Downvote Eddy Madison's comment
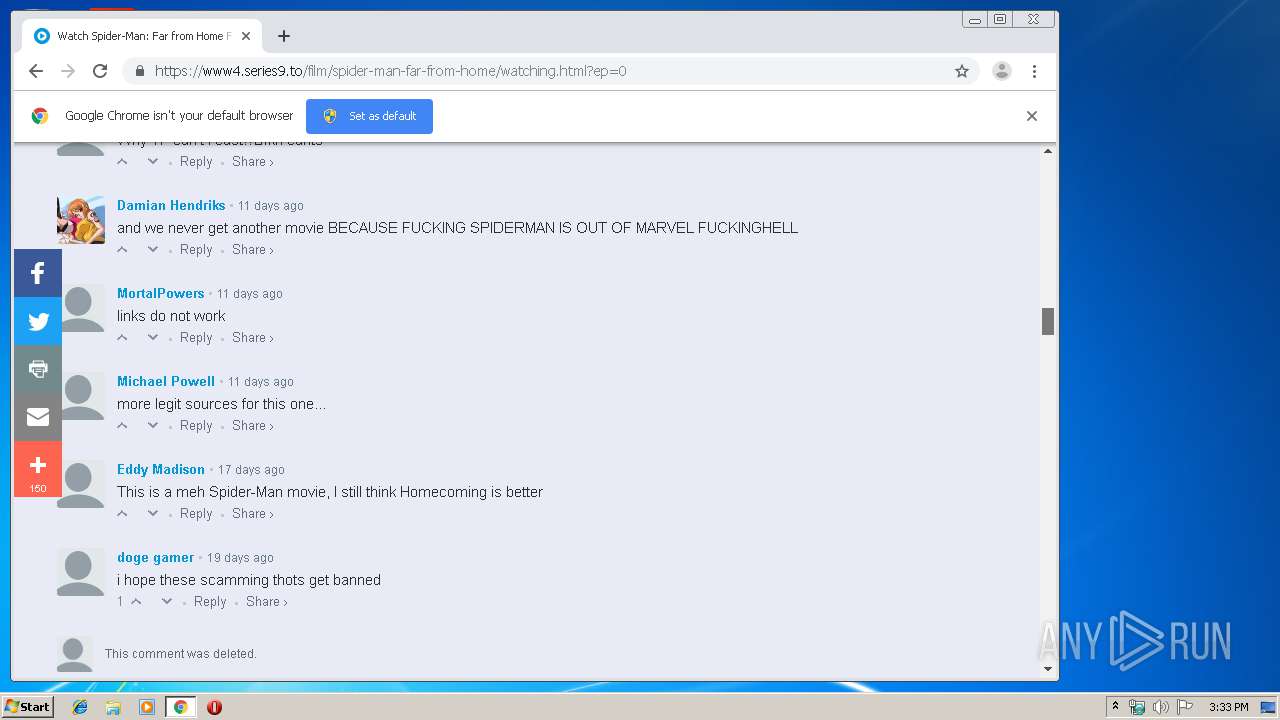 click(x=153, y=513)
